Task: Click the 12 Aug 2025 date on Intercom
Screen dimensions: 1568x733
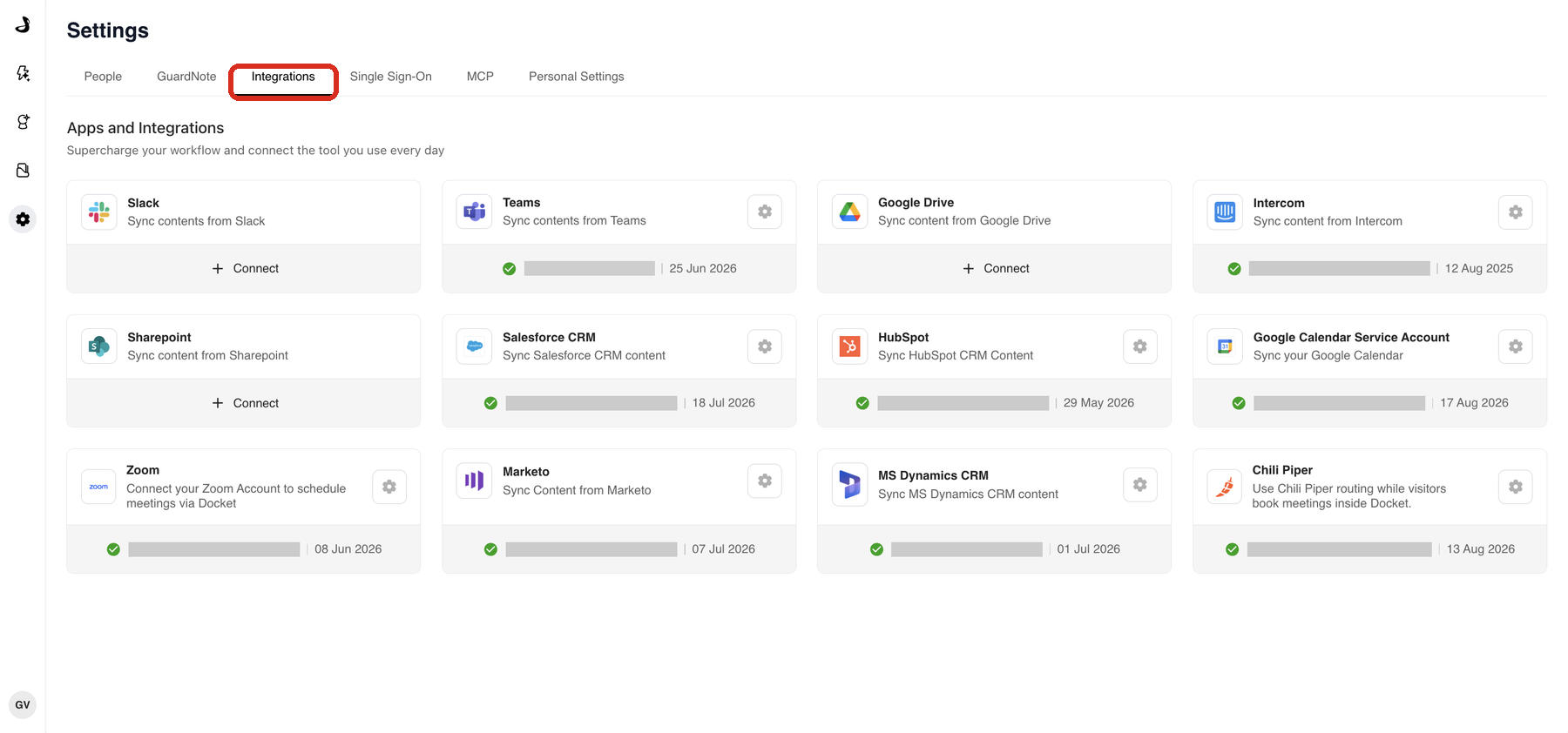Action: (x=1479, y=268)
